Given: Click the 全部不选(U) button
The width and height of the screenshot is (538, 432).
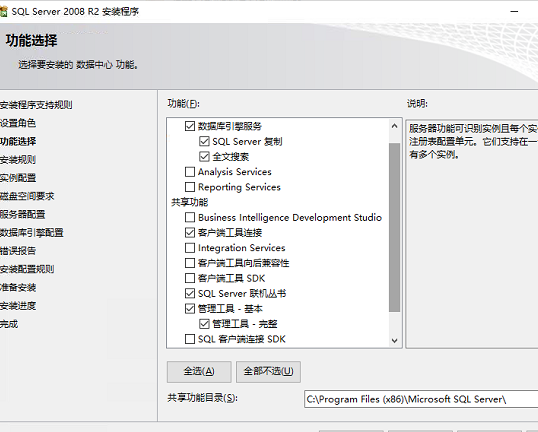Looking at the screenshot, I should pyautogui.click(x=268, y=372).
